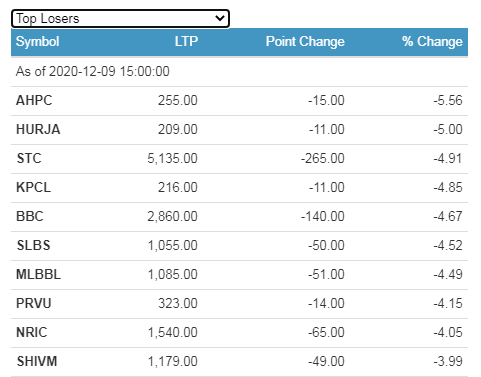The height and width of the screenshot is (377, 481).
Task: Open the BBC stock symbol
Action: pos(30,216)
